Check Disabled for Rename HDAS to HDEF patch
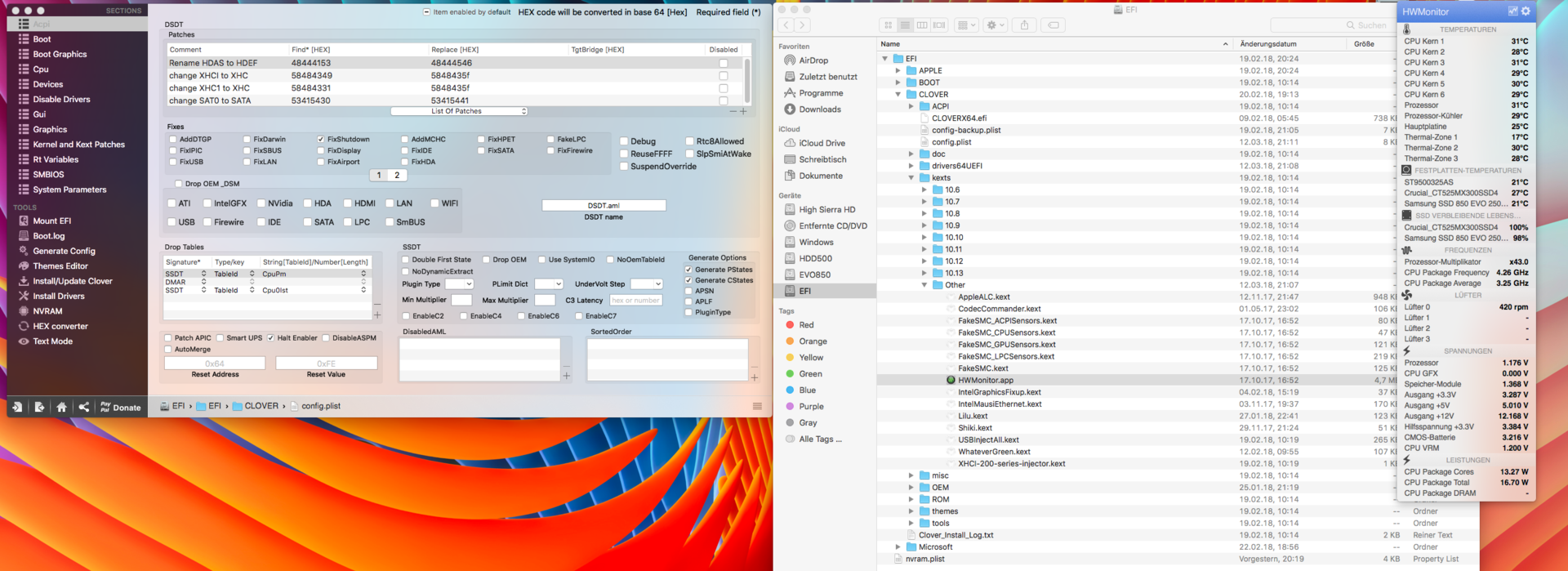 pyautogui.click(x=723, y=63)
